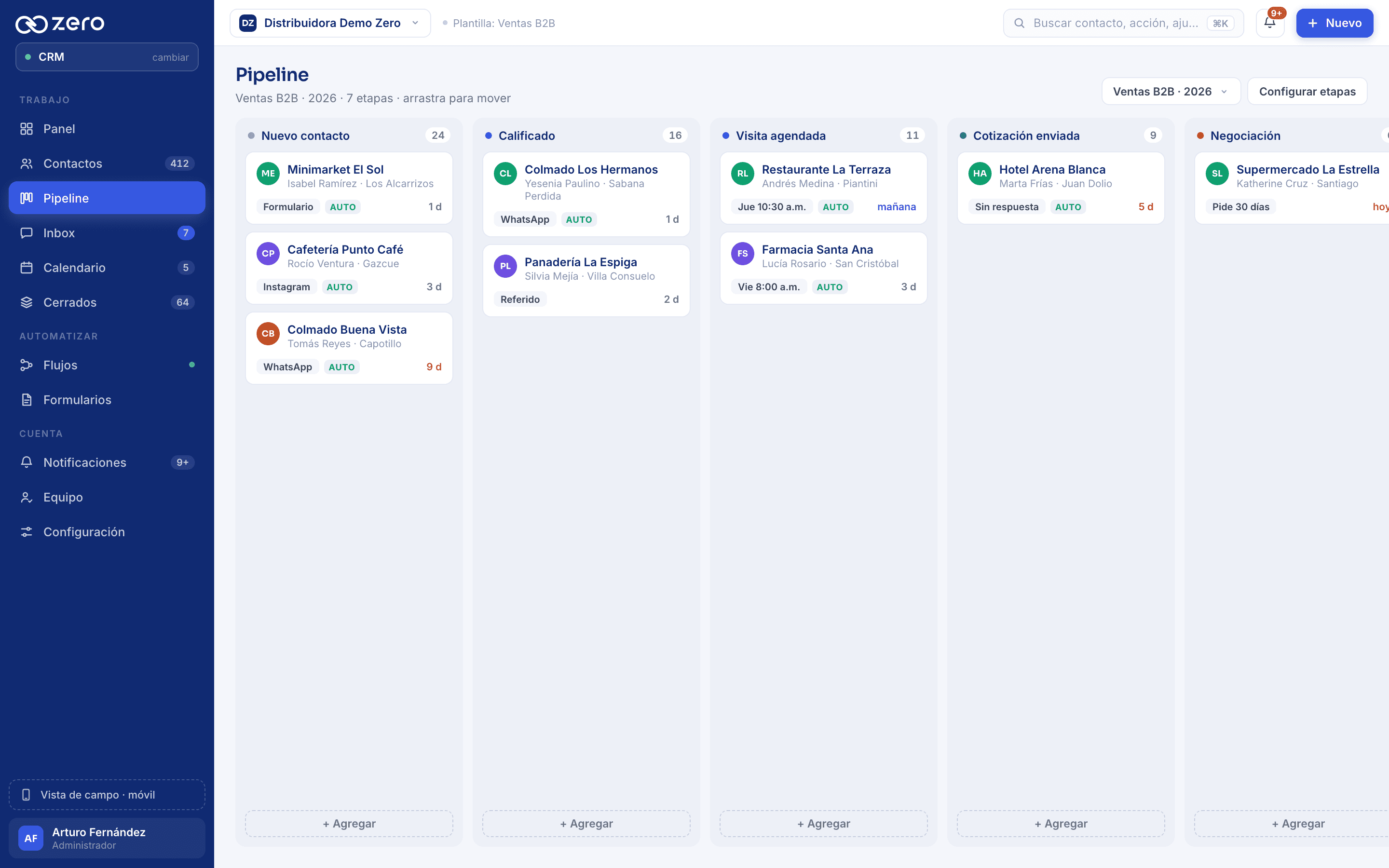Add card to Cotización enviada column
Screen dimensions: 1389x868
click(1061, 823)
